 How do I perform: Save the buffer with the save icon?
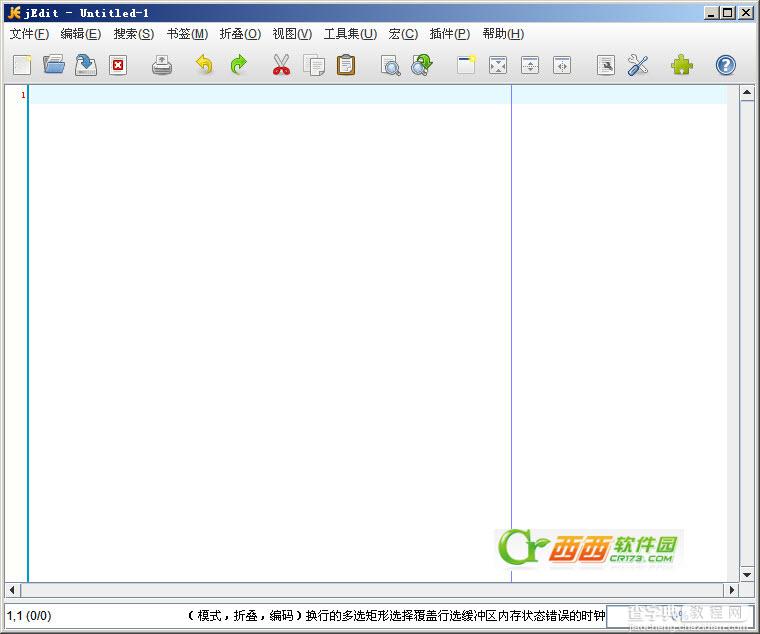pyautogui.click(x=86, y=65)
